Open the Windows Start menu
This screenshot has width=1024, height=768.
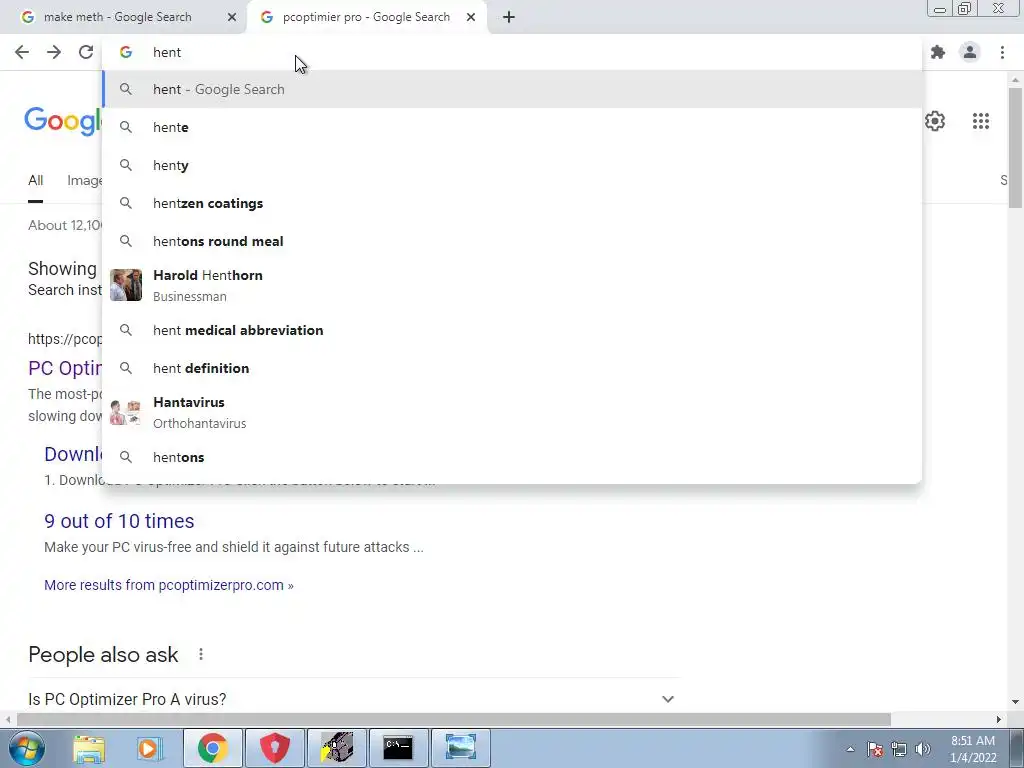coord(26,748)
